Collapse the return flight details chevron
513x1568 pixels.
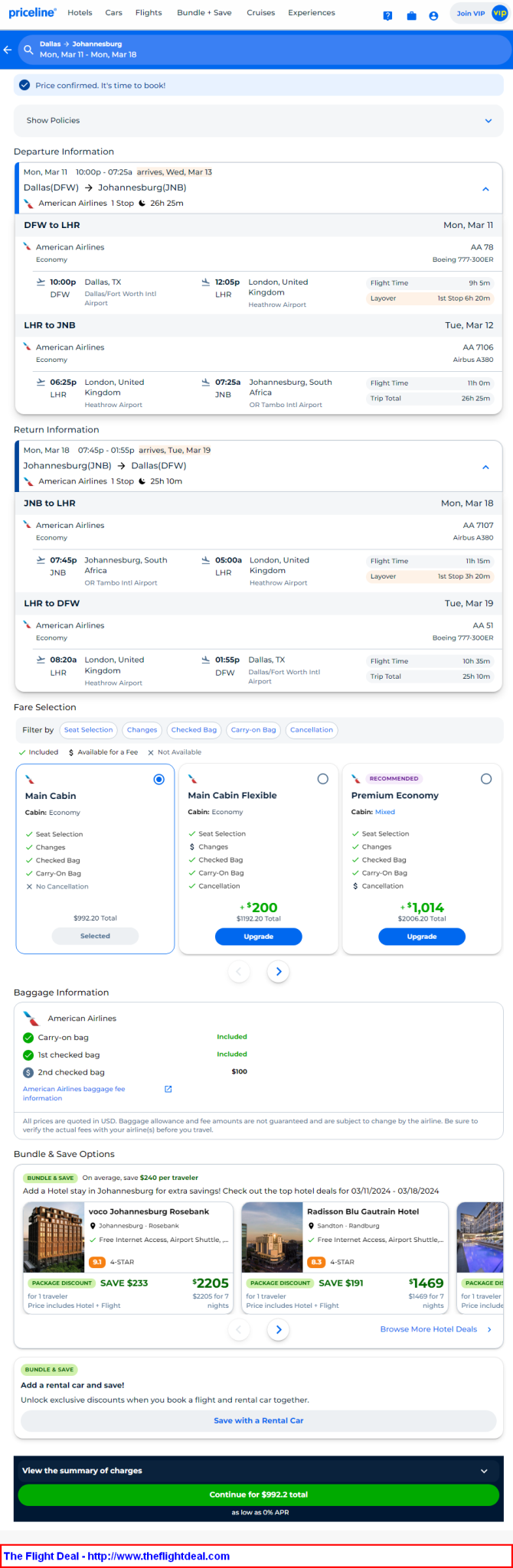485,467
